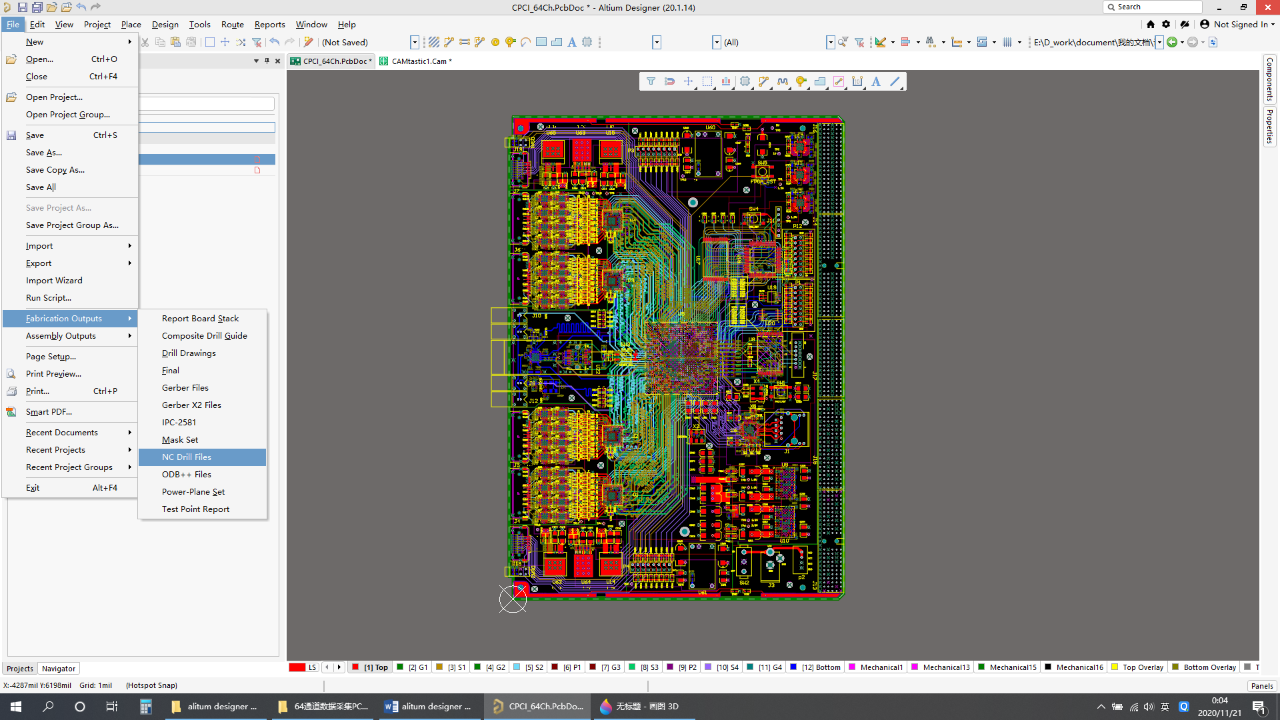
Task: Click the place fill rectangle toolbar icon
Action: (541, 42)
